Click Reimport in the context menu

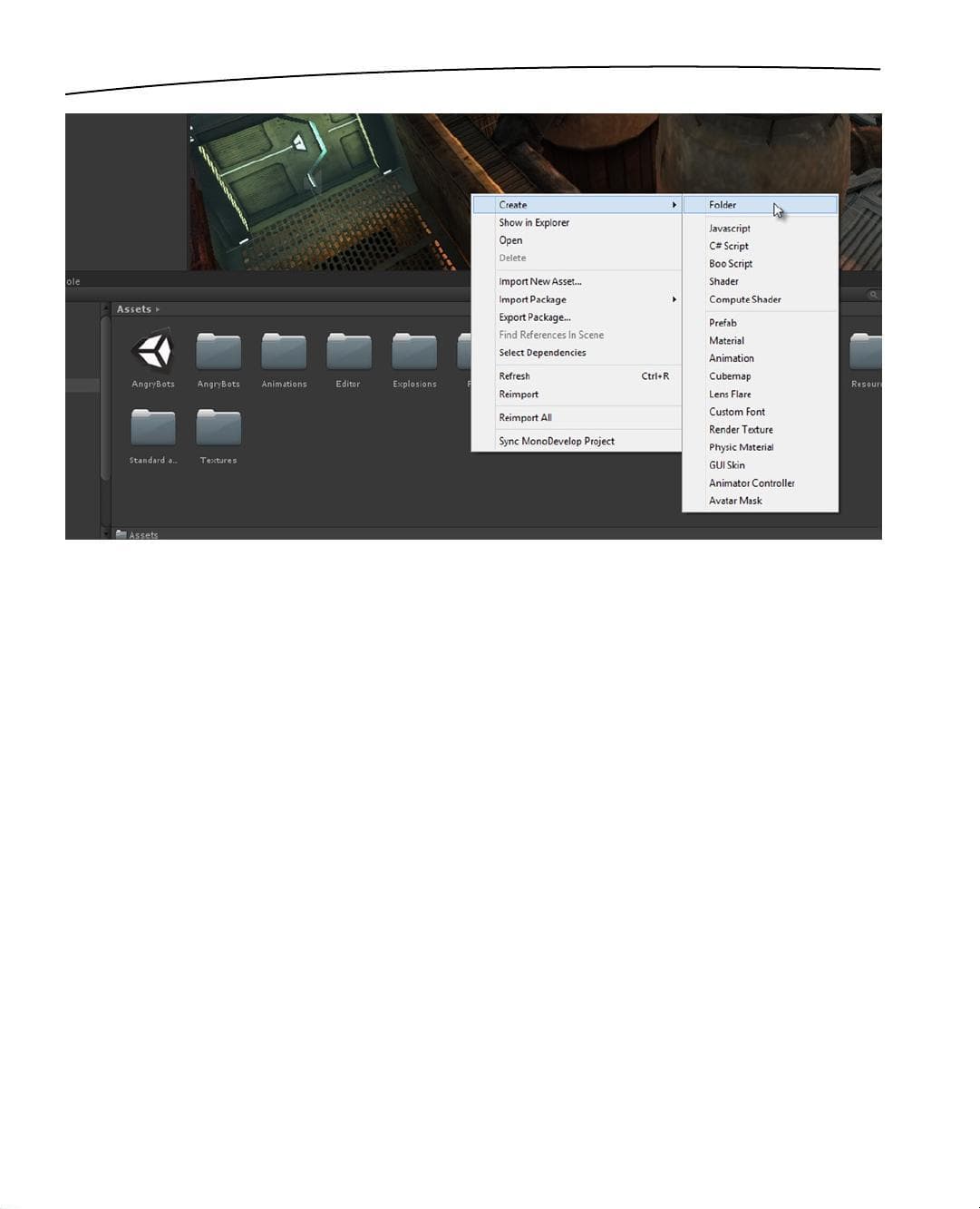(x=577, y=395)
